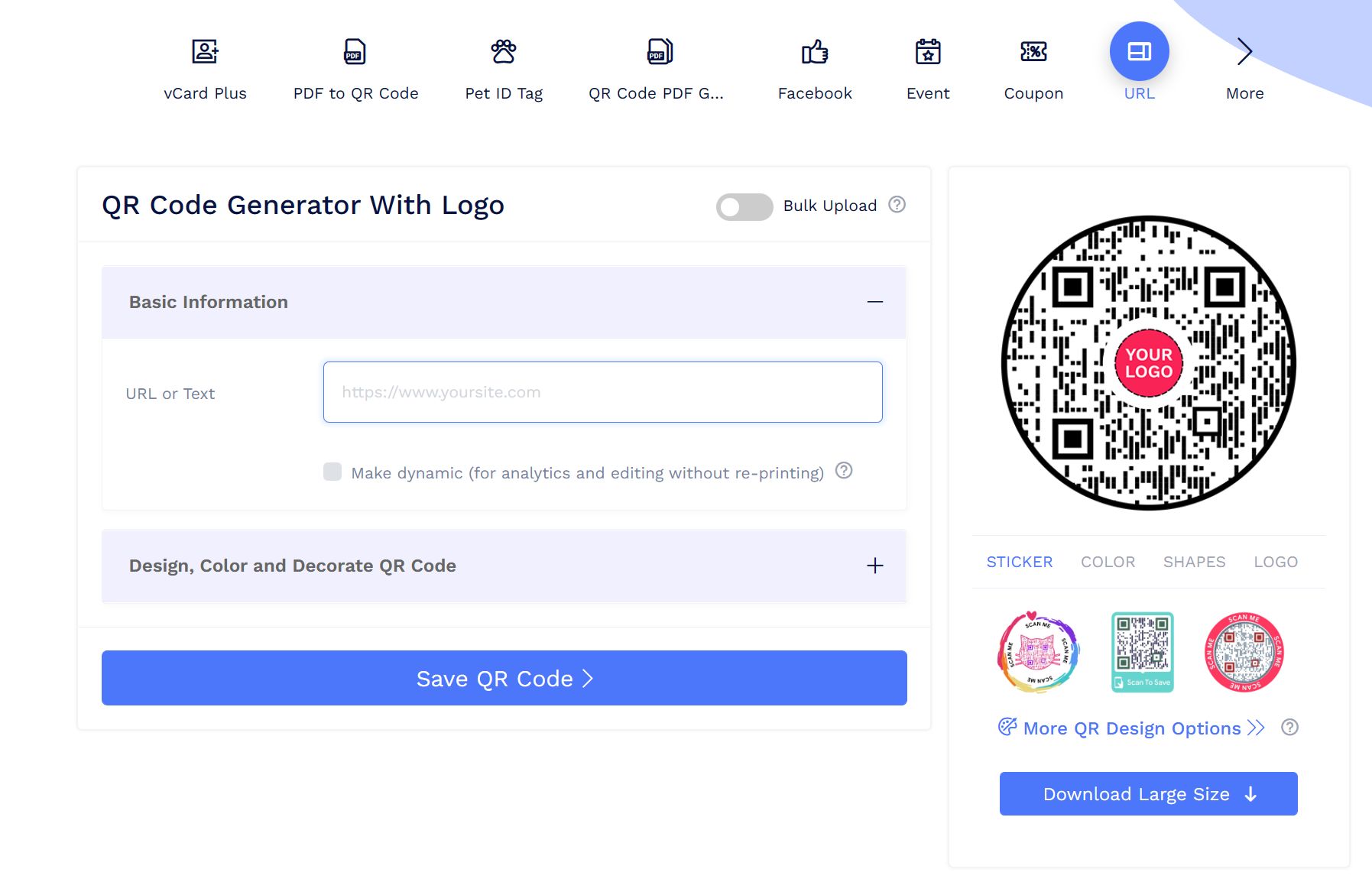This screenshot has width=1372, height=895.
Task: Select the rainbow cat sticker design
Action: tap(1038, 652)
